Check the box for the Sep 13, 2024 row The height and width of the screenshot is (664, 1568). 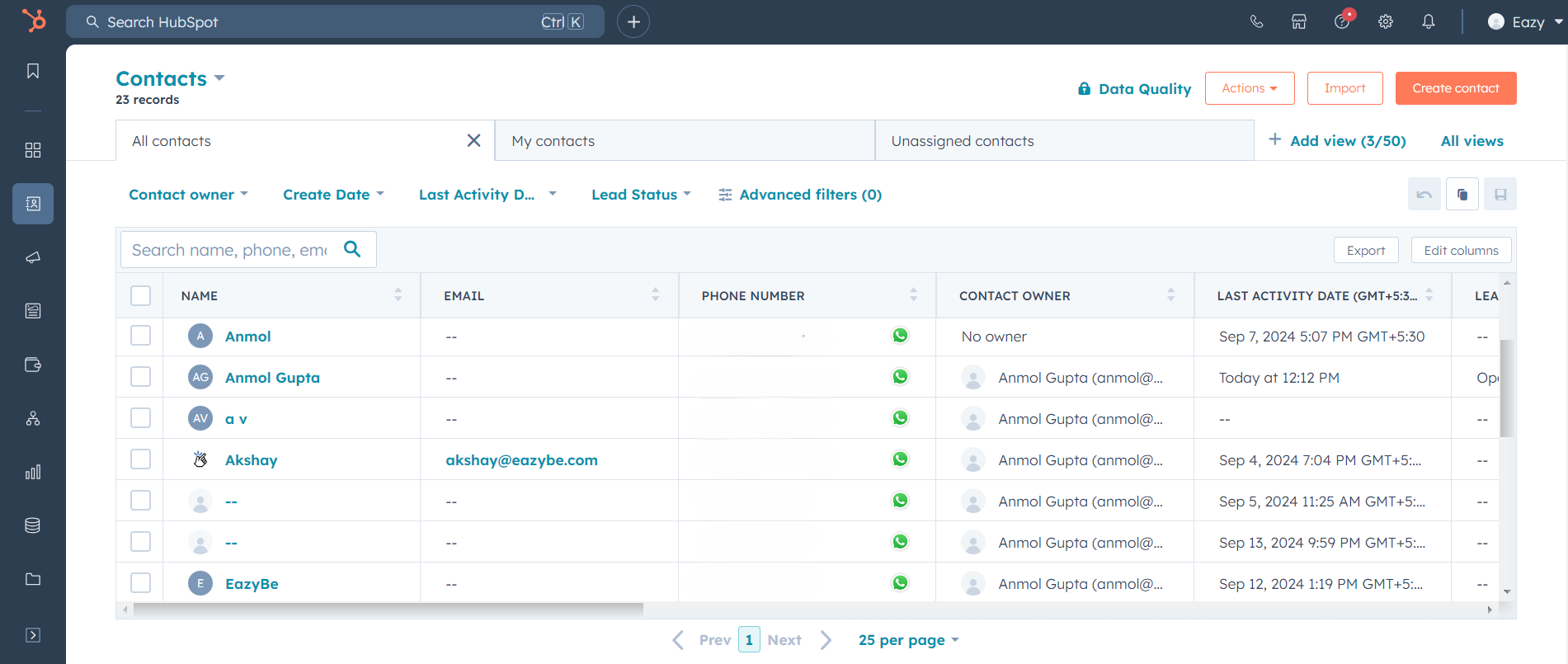pyautogui.click(x=141, y=542)
